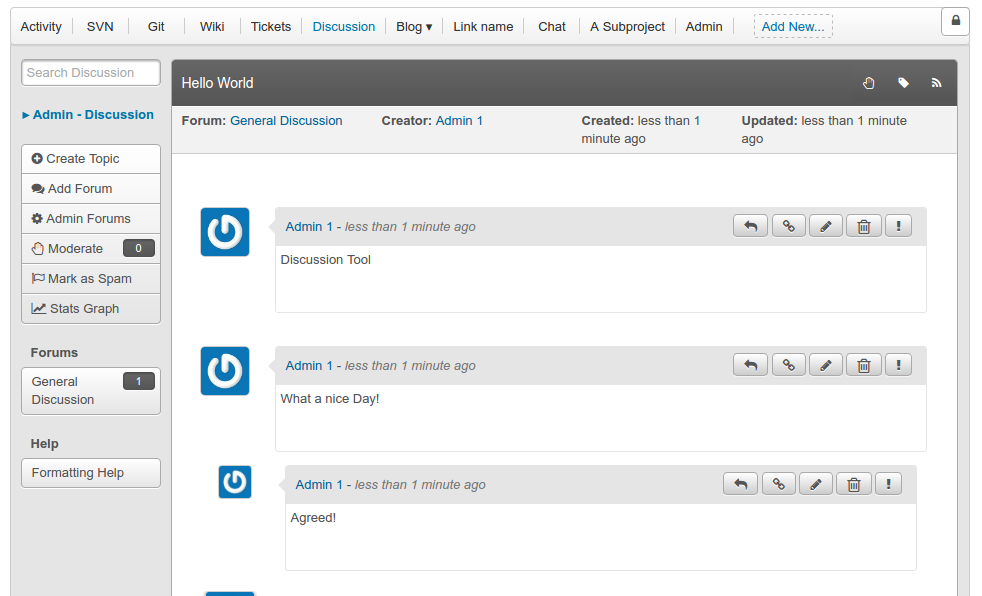Click the Create Topic button

click(x=90, y=159)
